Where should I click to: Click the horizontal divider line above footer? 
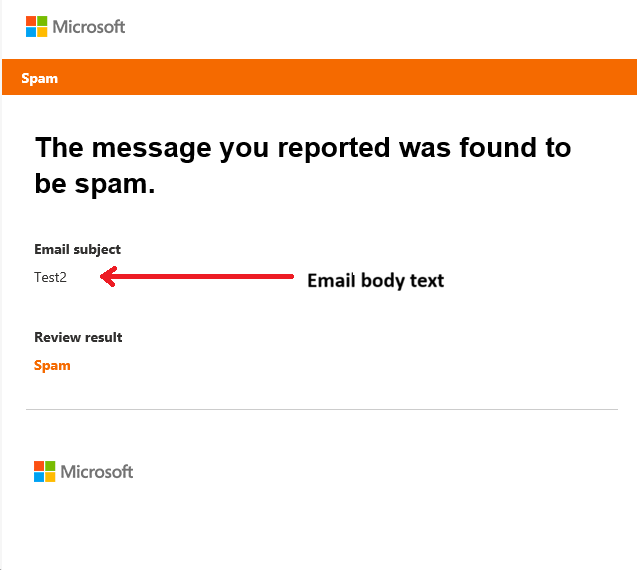(x=321, y=409)
